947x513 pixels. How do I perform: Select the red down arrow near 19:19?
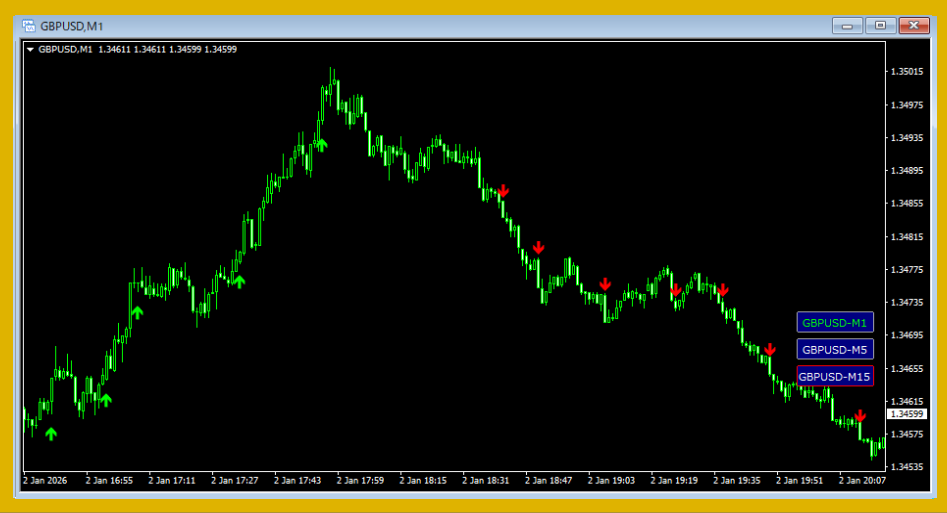click(x=676, y=290)
